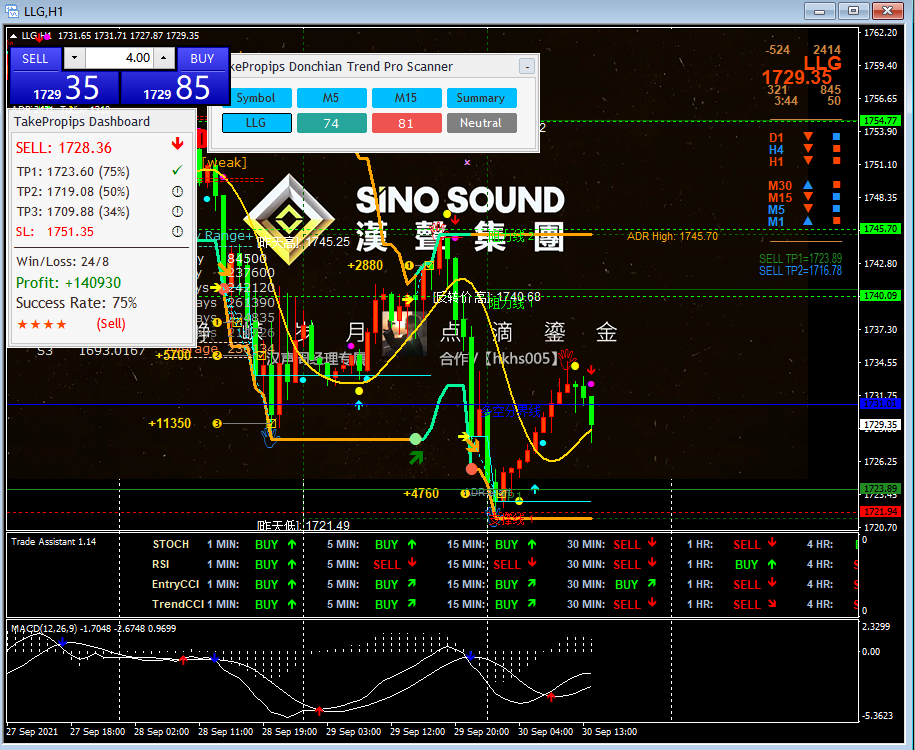This screenshot has width=915, height=750.
Task: Click the M15 down triangle trend indicator
Action: pos(808,197)
